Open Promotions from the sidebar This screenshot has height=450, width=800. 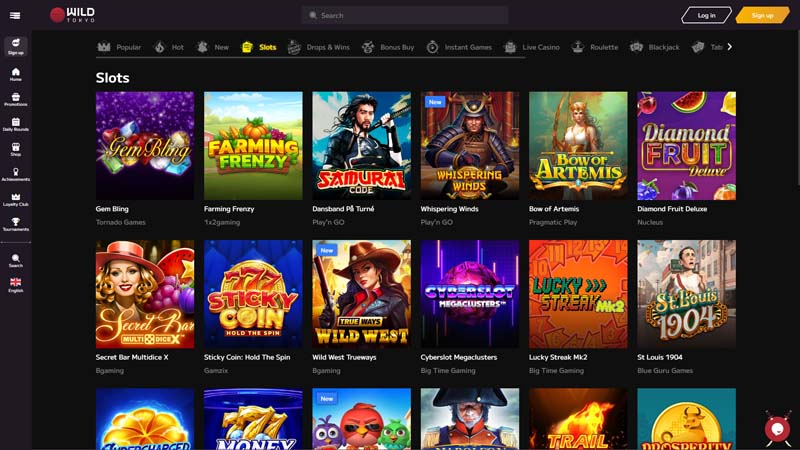pyautogui.click(x=15, y=98)
